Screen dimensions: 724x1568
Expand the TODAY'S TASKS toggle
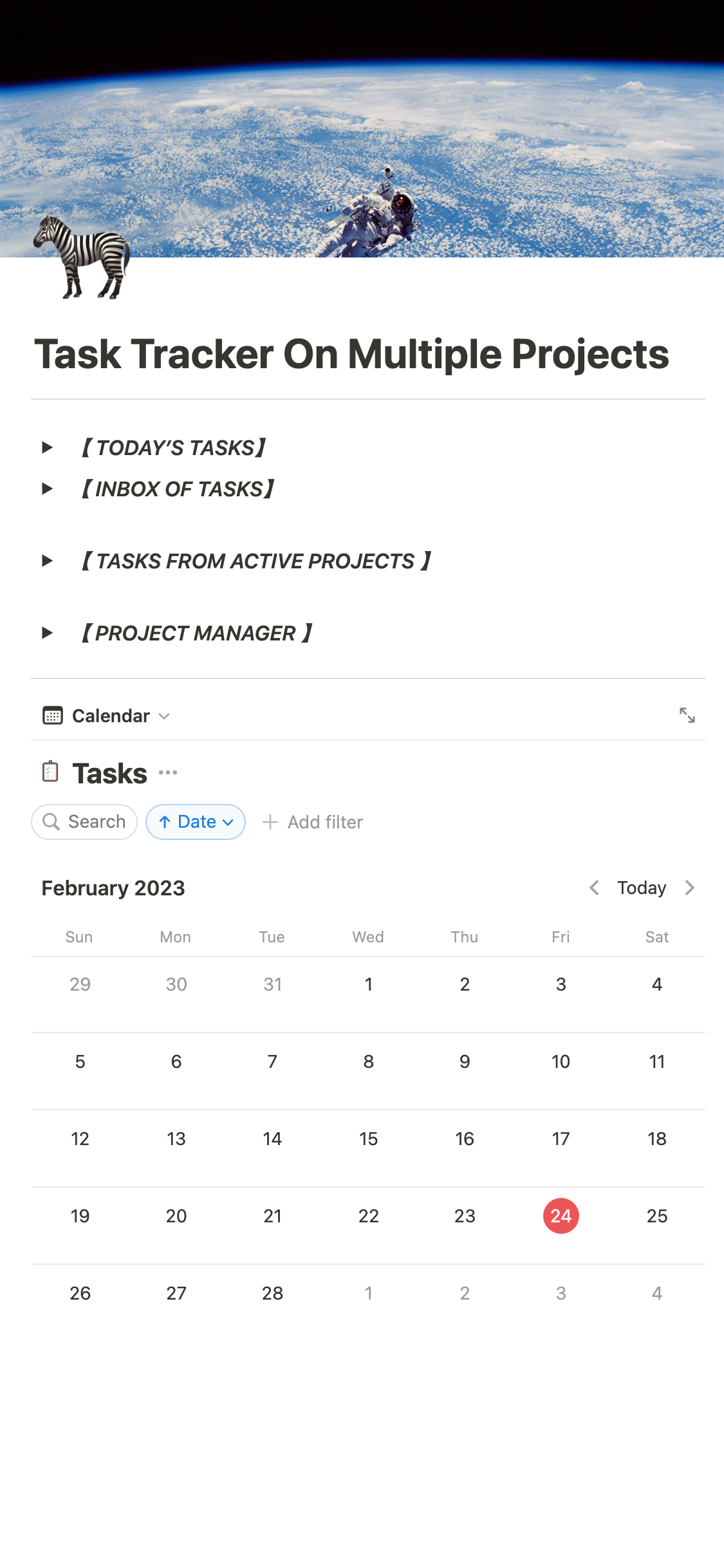(x=48, y=447)
